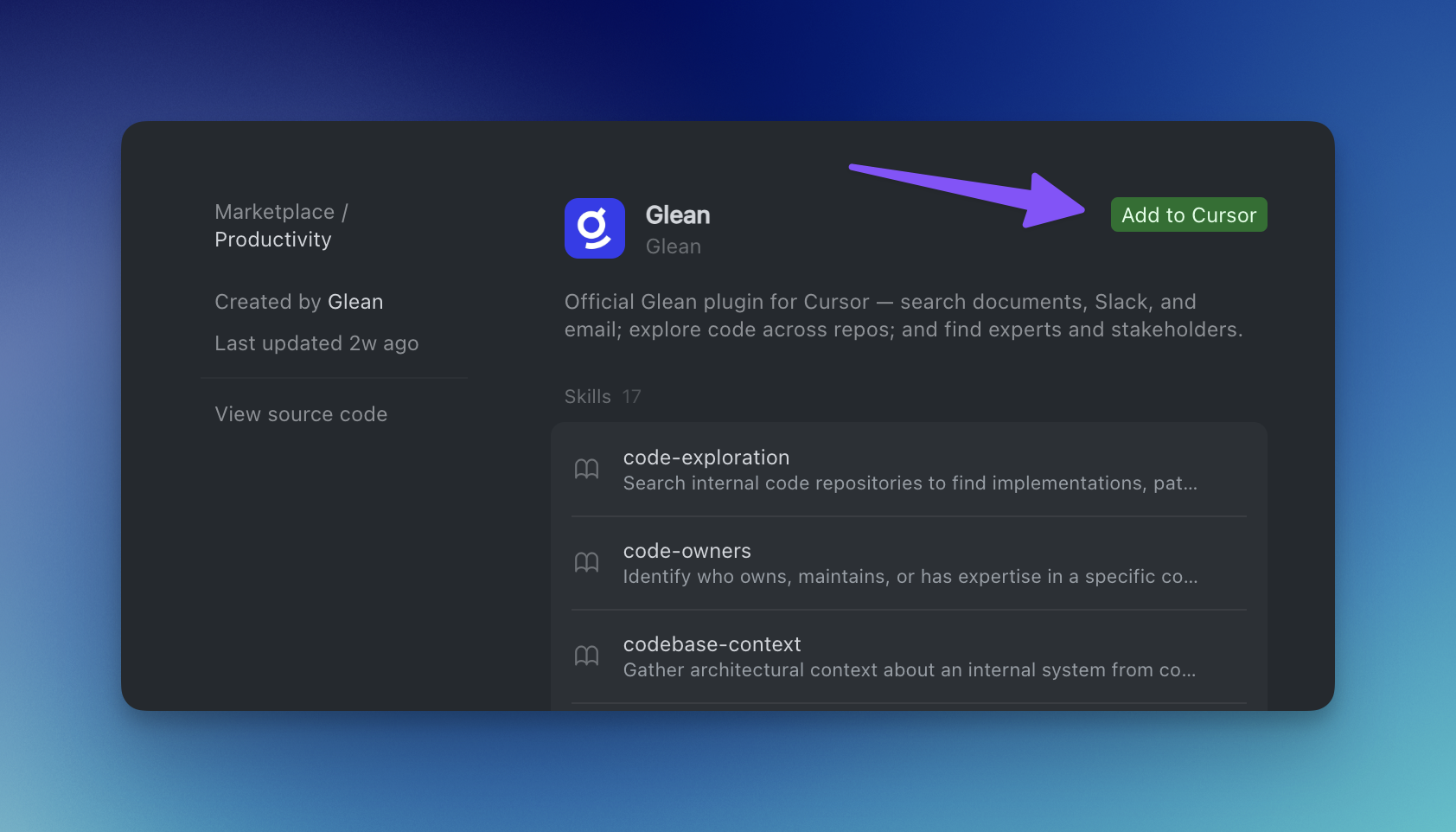
Task: Expand the code-exploration skill description
Action: pyautogui.click(x=910, y=483)
